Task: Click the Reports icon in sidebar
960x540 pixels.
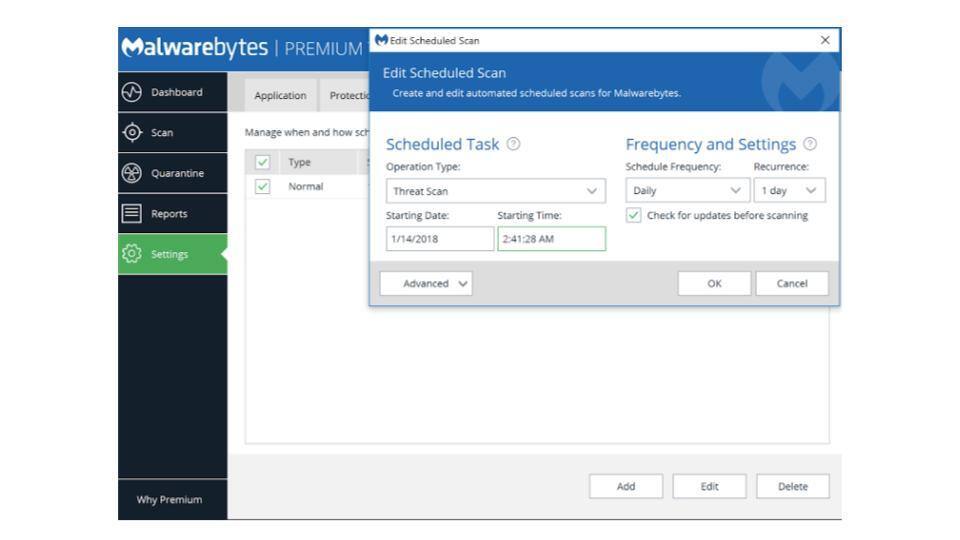Action: coord(133,213)
